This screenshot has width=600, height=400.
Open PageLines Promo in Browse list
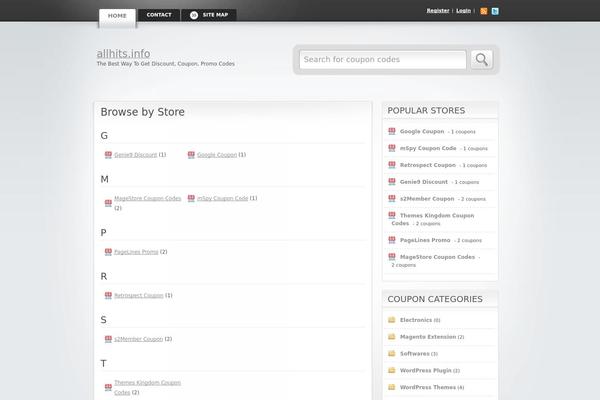136,252
